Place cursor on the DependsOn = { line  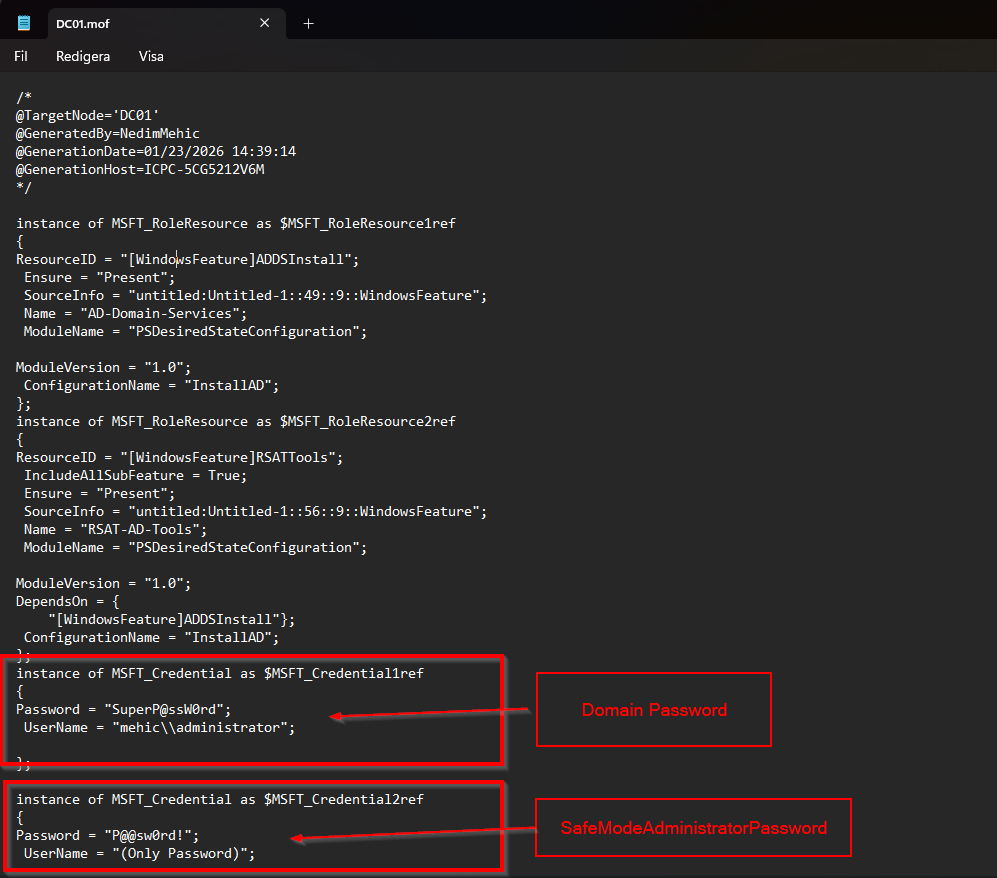68,601
